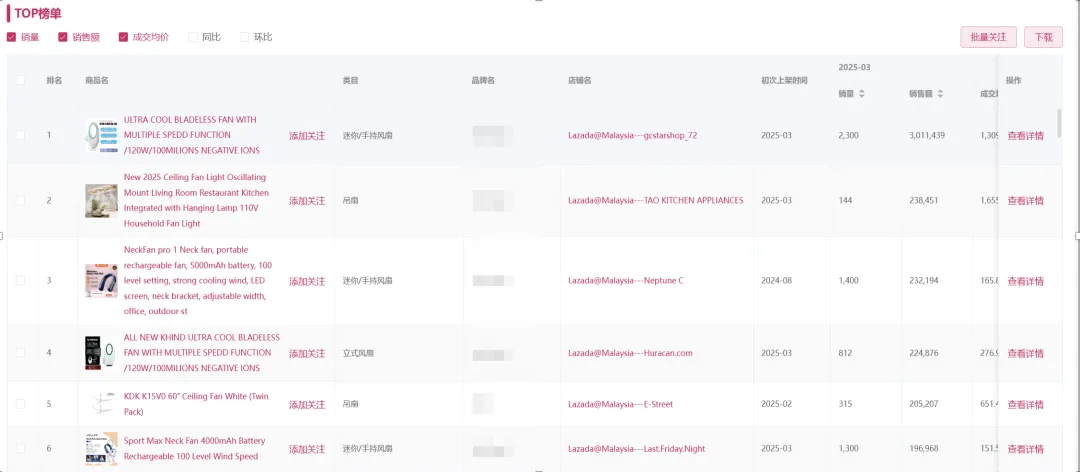Click Sport Max Neck Fan product image

coord(101,448)
